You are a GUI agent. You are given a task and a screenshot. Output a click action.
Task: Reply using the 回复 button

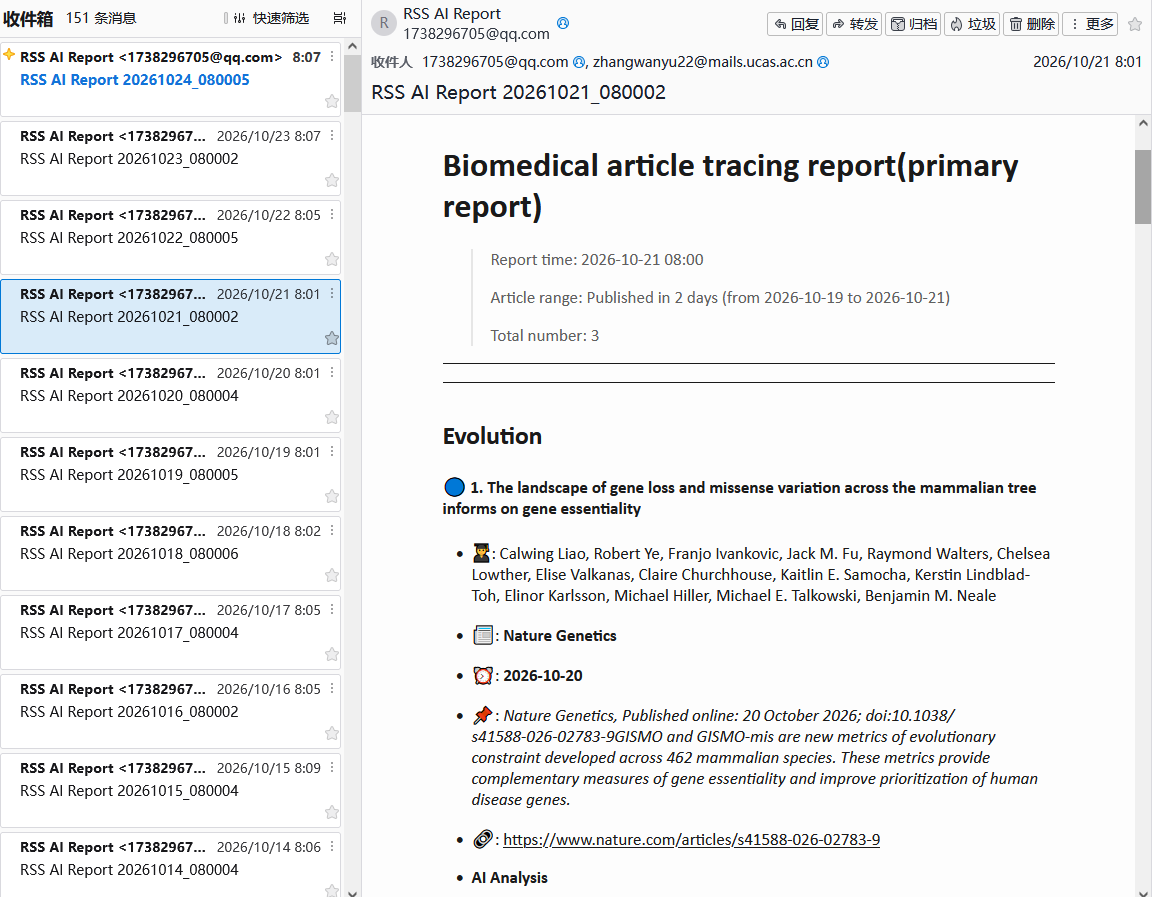tap(795, 24)
